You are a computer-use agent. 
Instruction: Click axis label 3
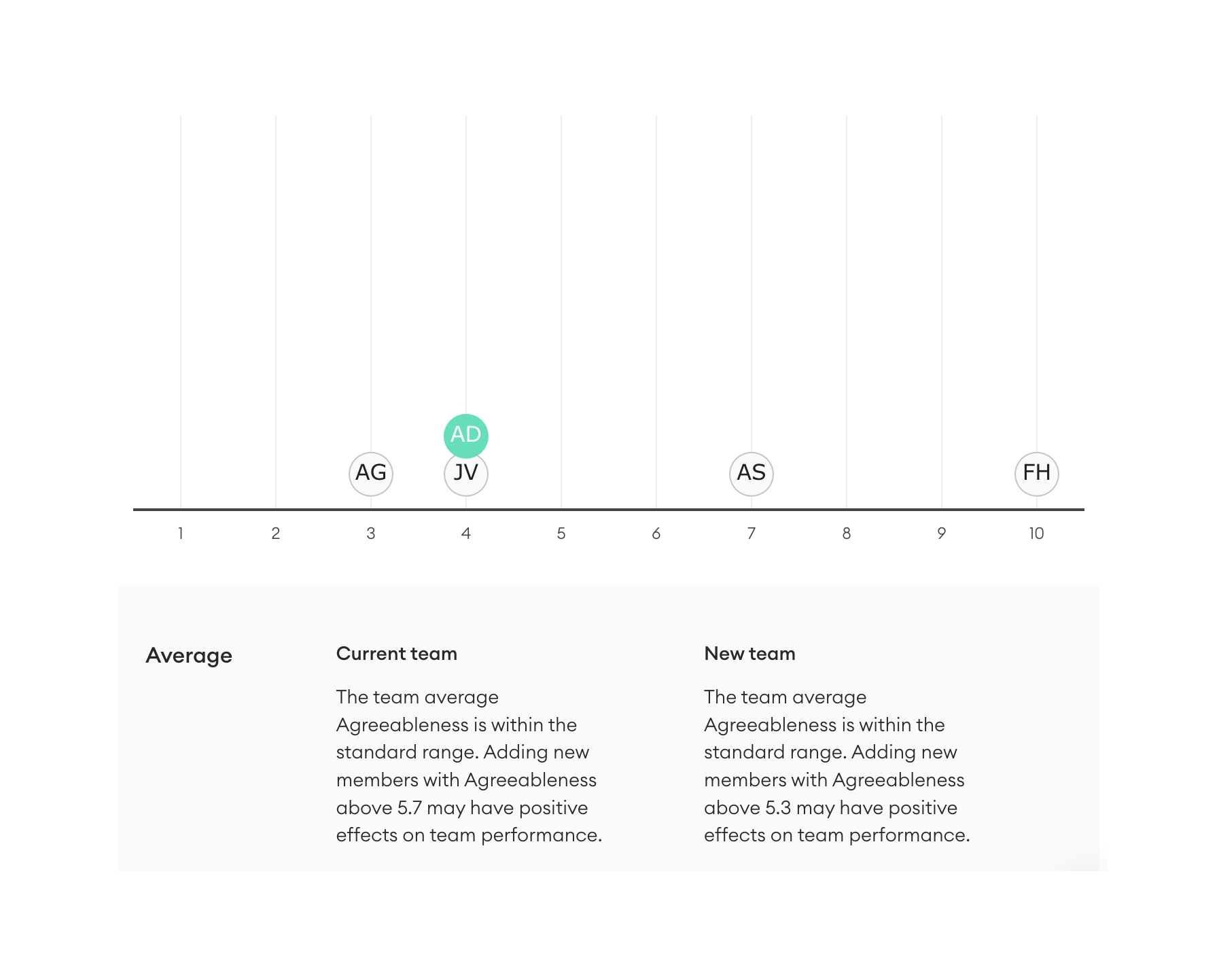tap(370, 533)
